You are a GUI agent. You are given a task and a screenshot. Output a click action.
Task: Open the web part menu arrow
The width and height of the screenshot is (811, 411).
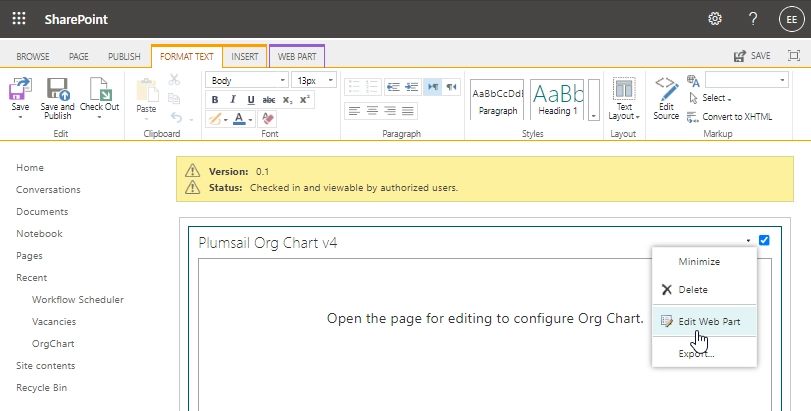point(748,240)
